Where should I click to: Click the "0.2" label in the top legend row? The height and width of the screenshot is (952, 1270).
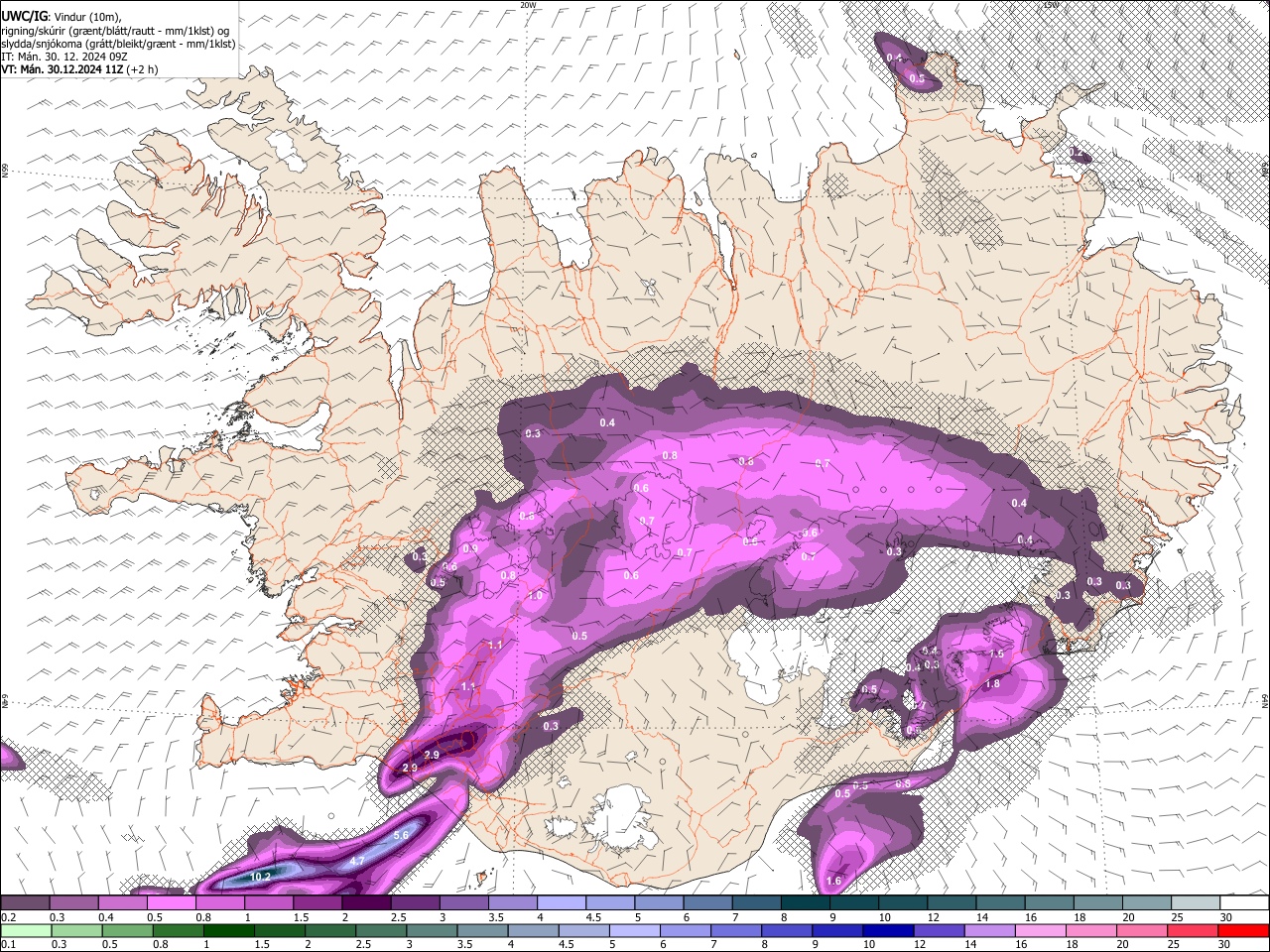click(x=9, y=917)
